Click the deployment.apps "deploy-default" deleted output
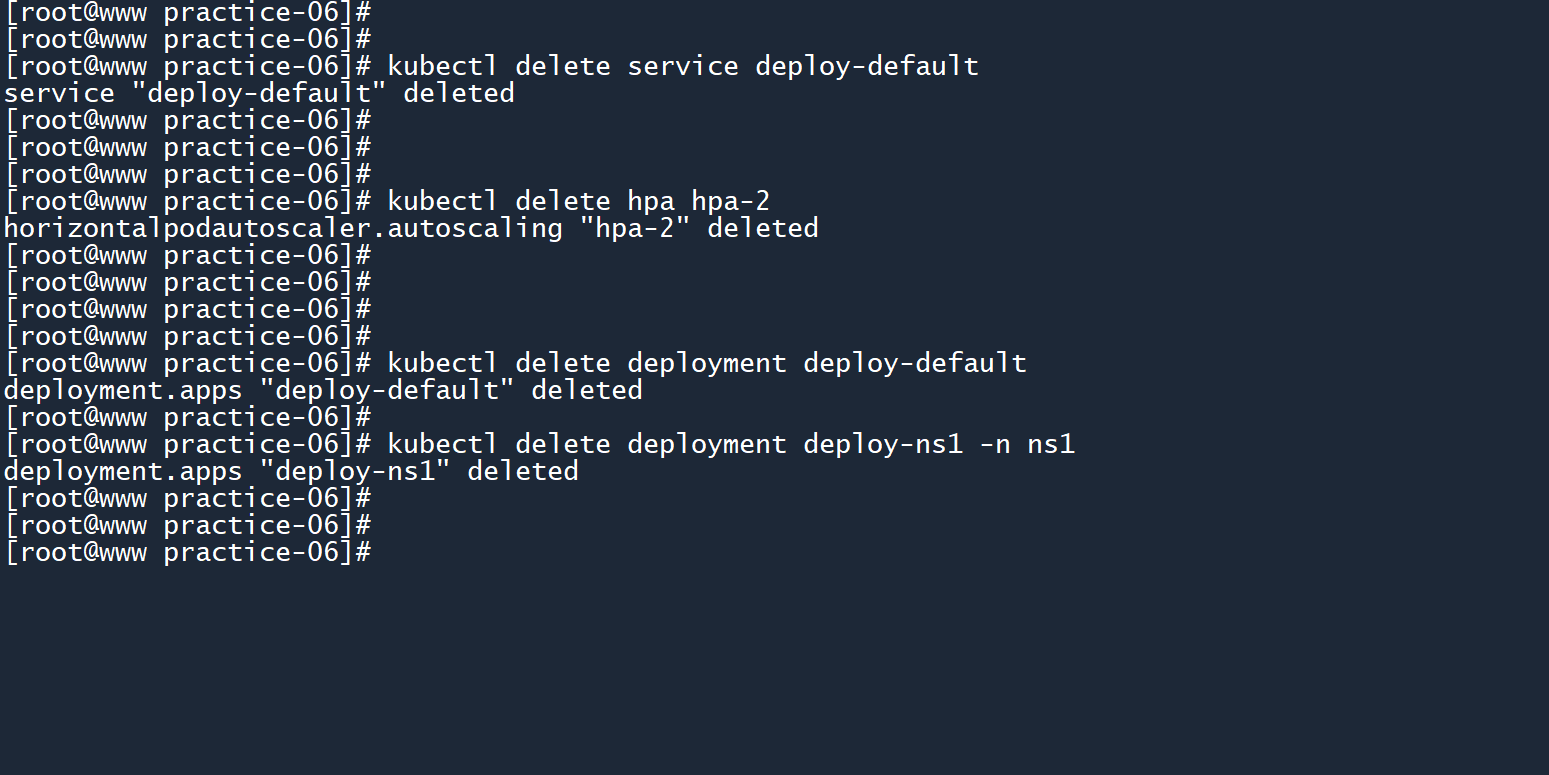Viewport: 1549px width, 775px height. click(x=323, y=391)
